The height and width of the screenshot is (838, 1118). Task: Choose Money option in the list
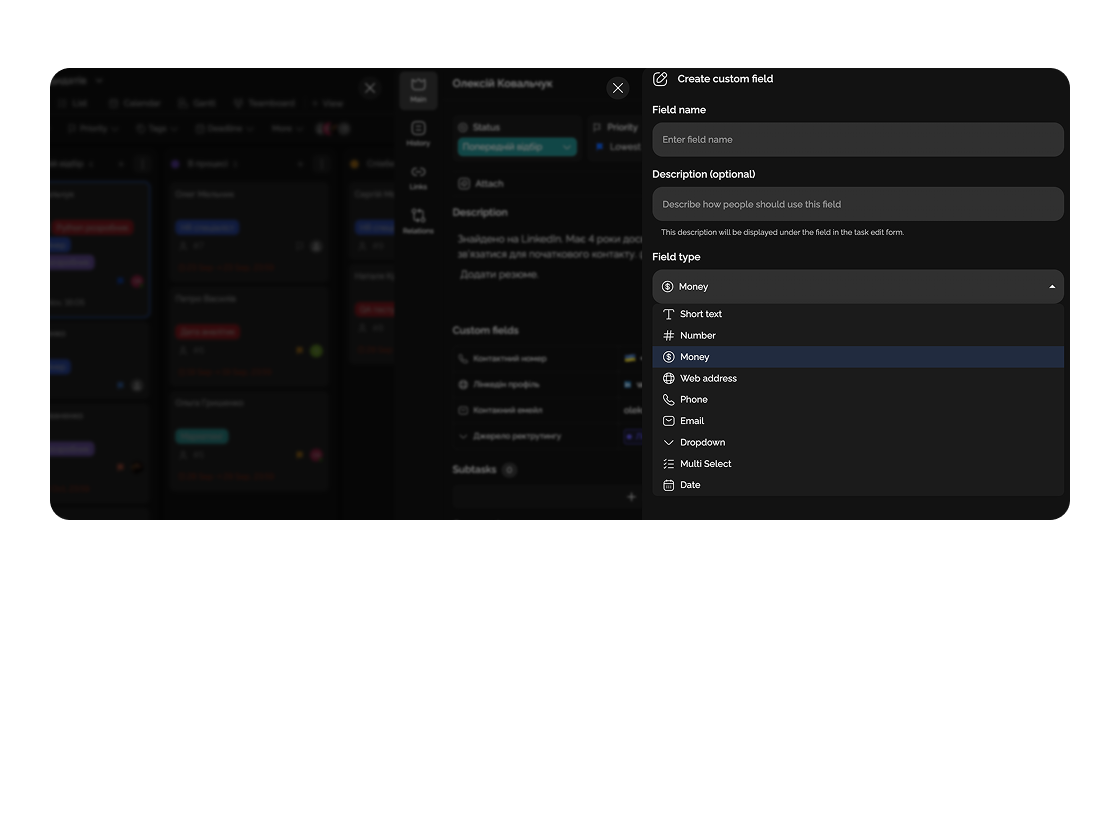(694, 357)
